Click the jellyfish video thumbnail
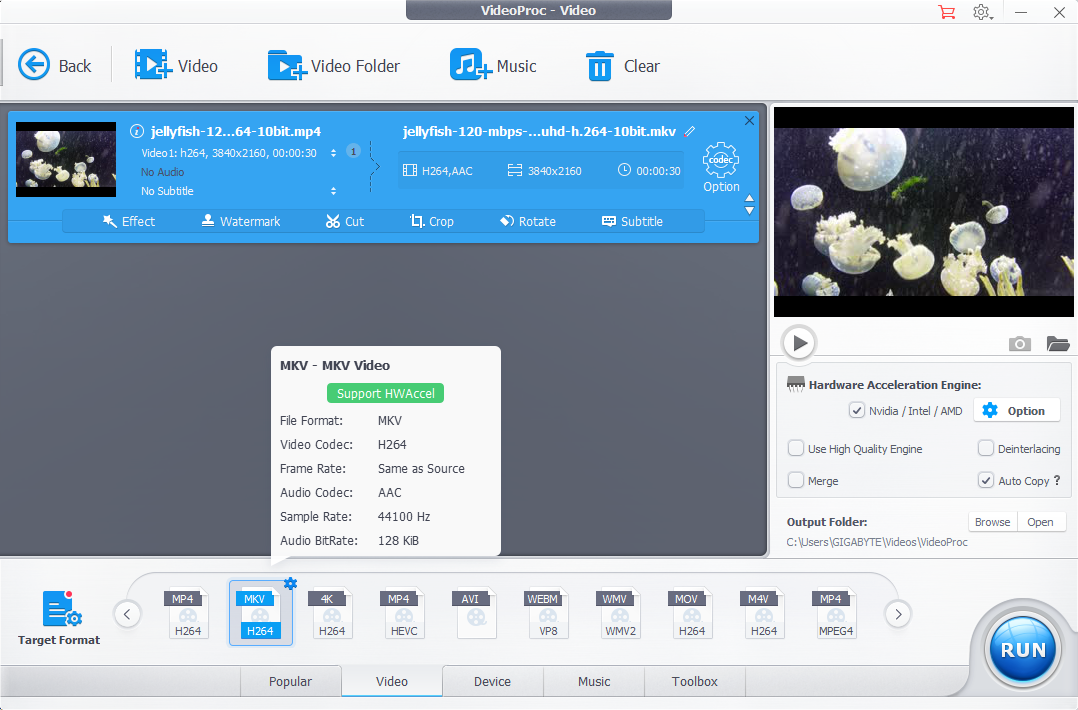This screenshot has height=710, width=1078. pyautogui.click(x=66, y=159)
